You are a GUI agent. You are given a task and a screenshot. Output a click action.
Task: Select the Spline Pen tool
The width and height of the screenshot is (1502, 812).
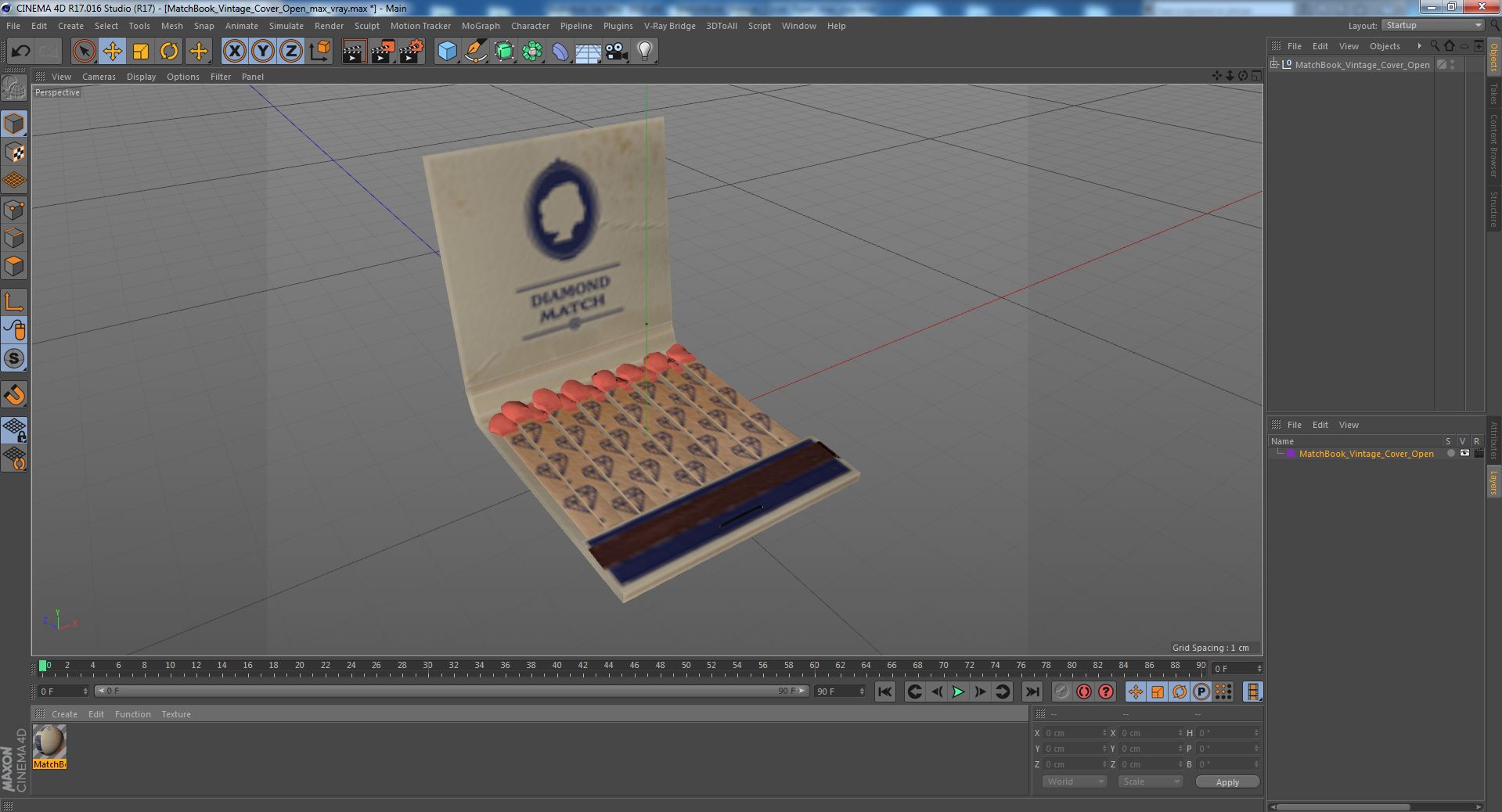coord(475,52)
